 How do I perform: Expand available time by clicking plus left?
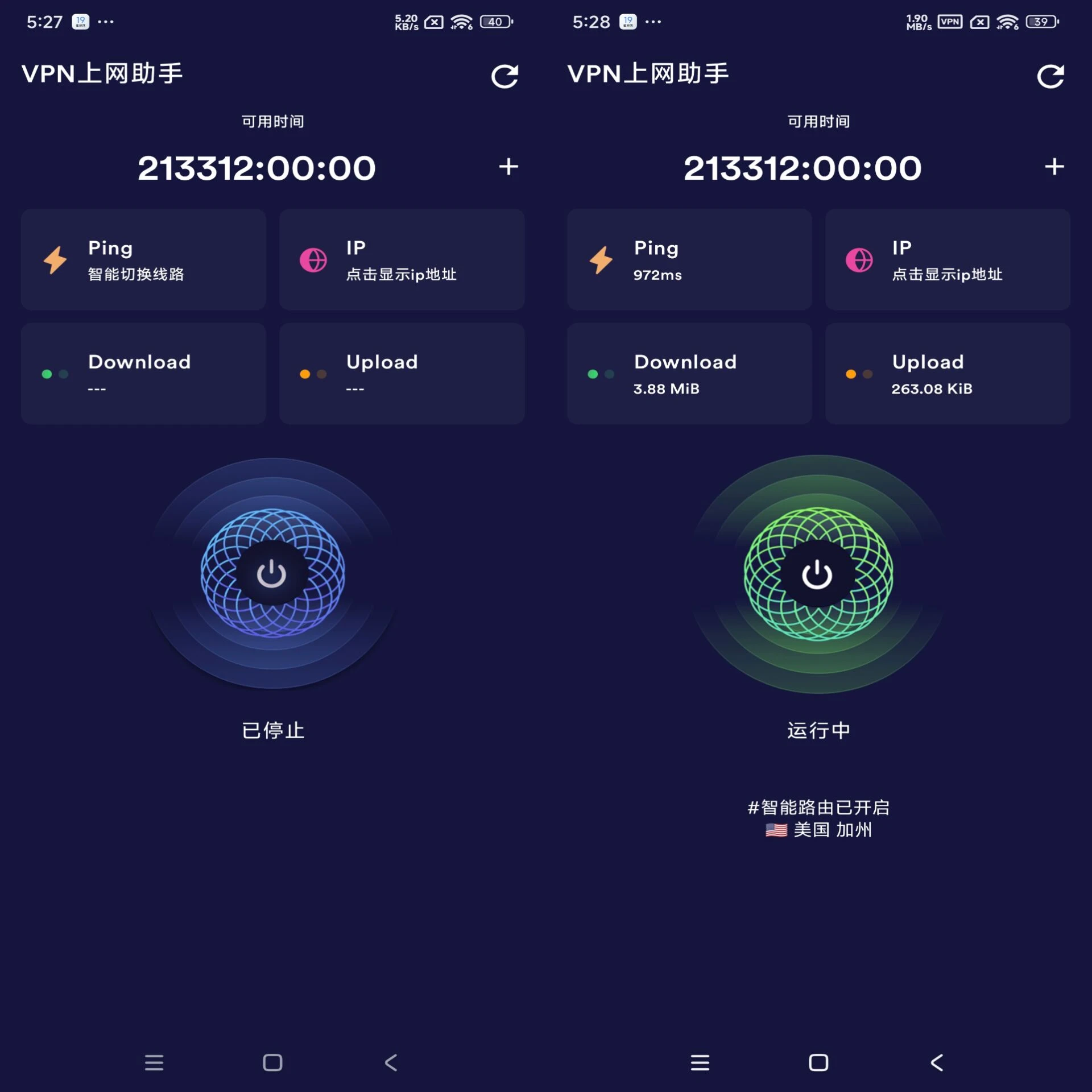coord(510,167)
